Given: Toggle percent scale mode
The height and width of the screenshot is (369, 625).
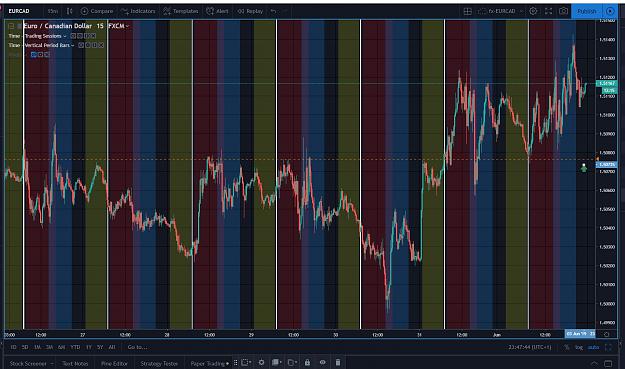Looking at the screenshot, I should 566,347.
